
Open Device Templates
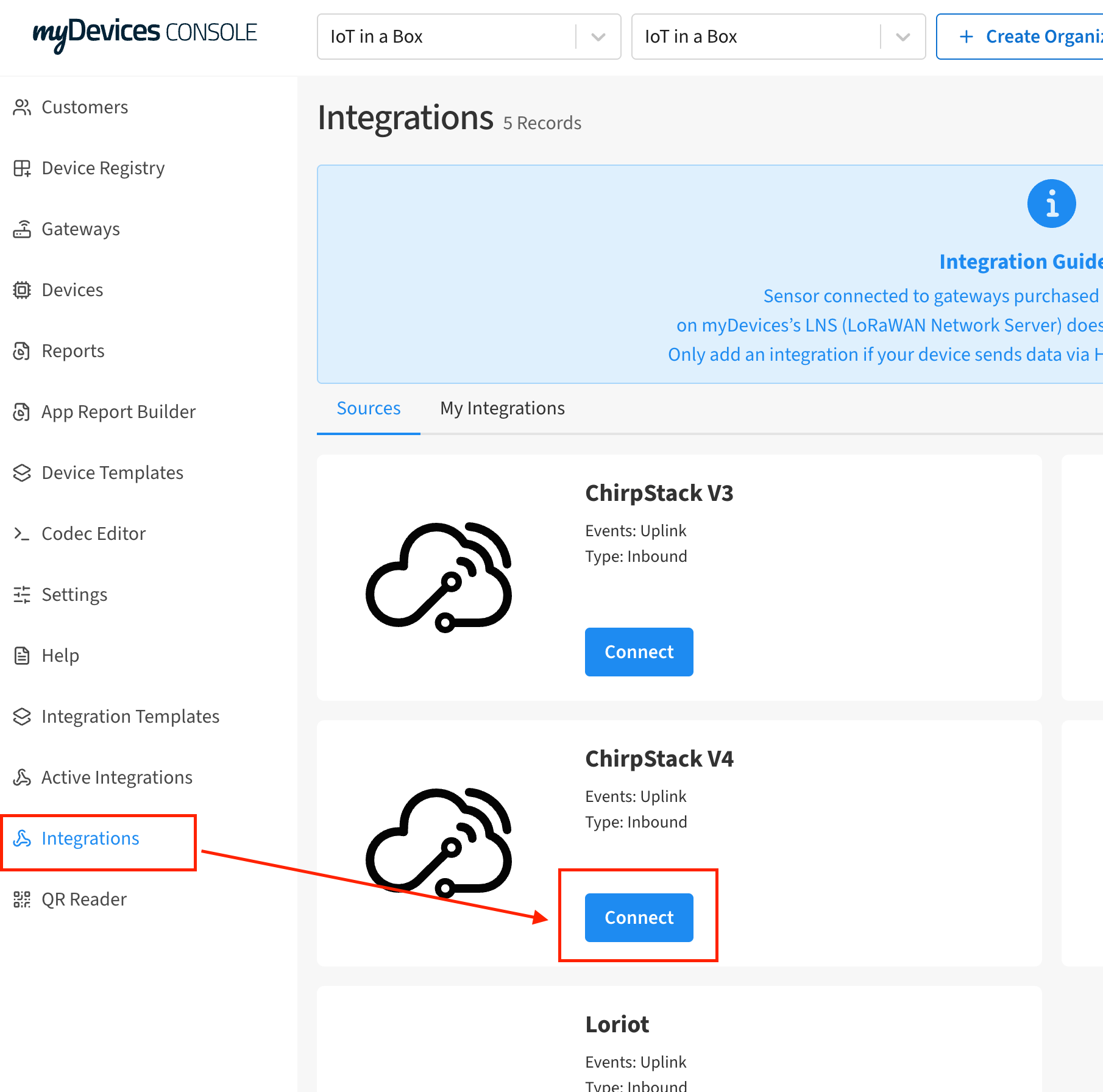click(x=112, y=473)
